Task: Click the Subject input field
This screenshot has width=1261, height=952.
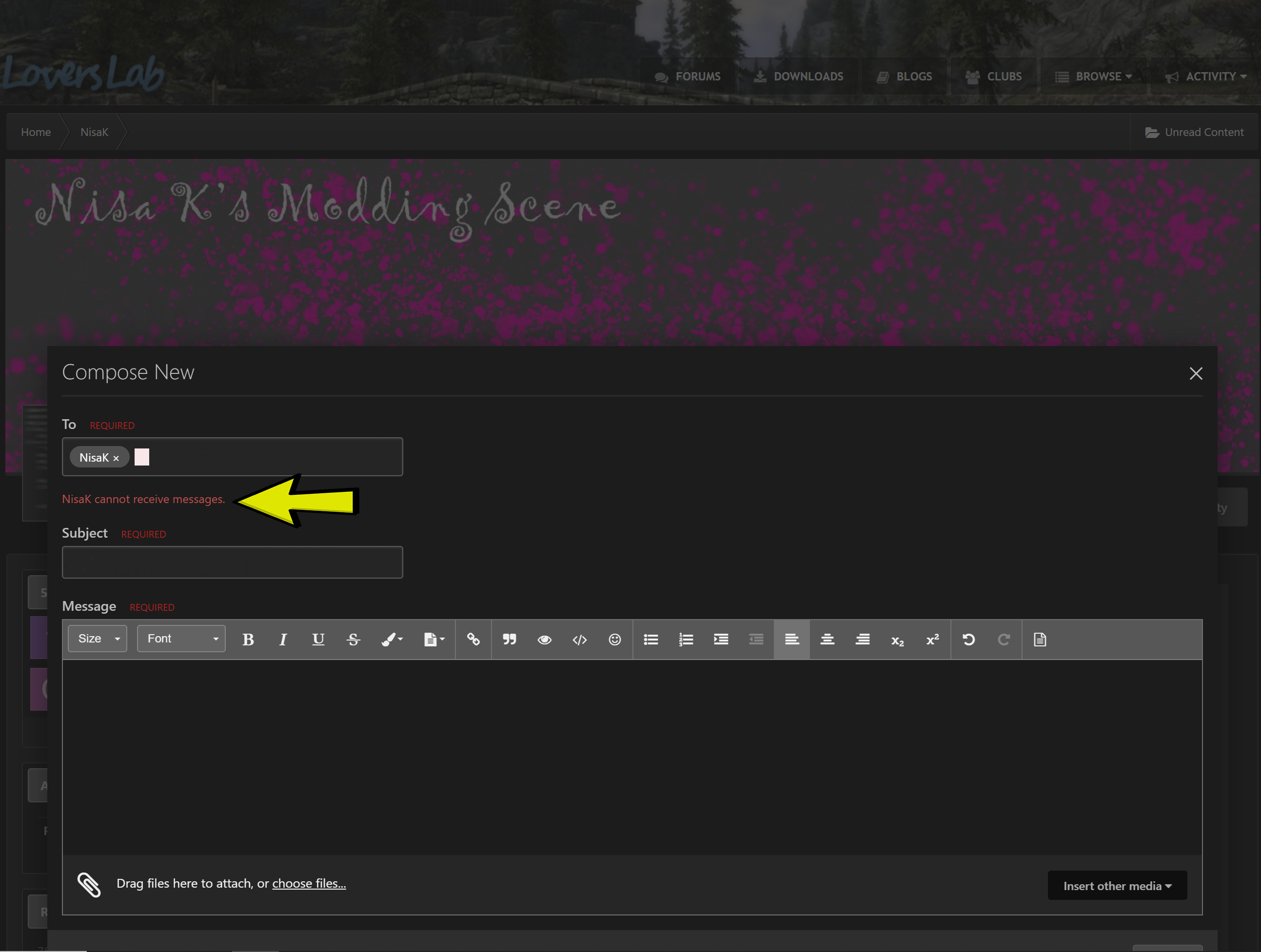Action: 232,562
